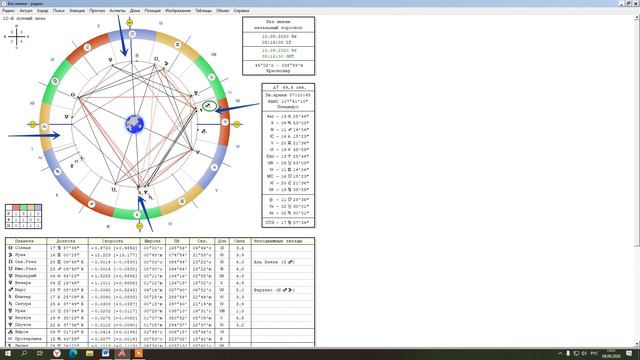This screenshot has height=360, width=640.
Task: Click green swatch in element balance grid
Action: click(24, 208)
